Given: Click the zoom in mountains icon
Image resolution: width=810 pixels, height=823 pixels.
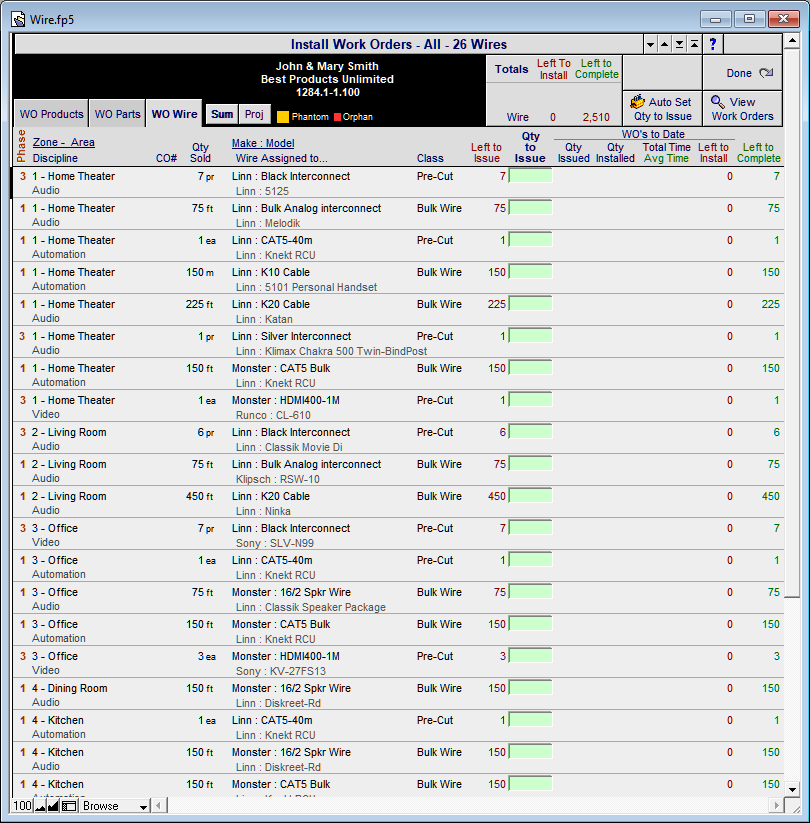Looking at the screenshot, I should tap(53, 806).
